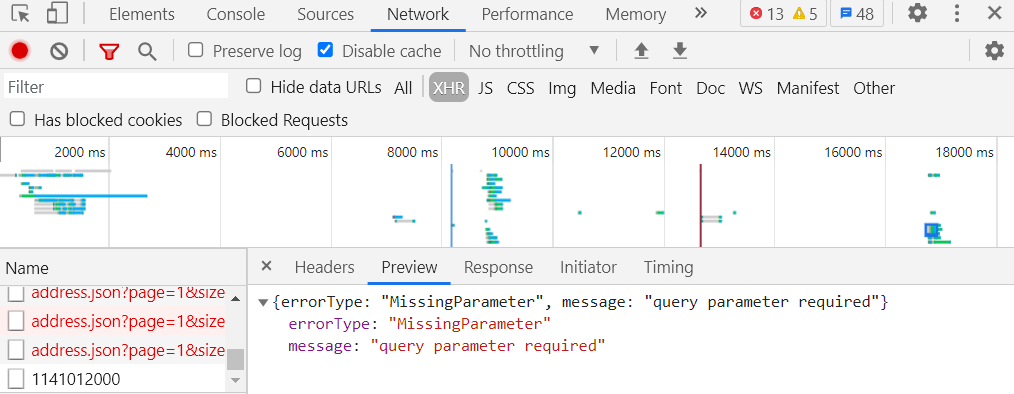Select the Network tab
Screen dimensions: 1014x394
tap(418, 14)
